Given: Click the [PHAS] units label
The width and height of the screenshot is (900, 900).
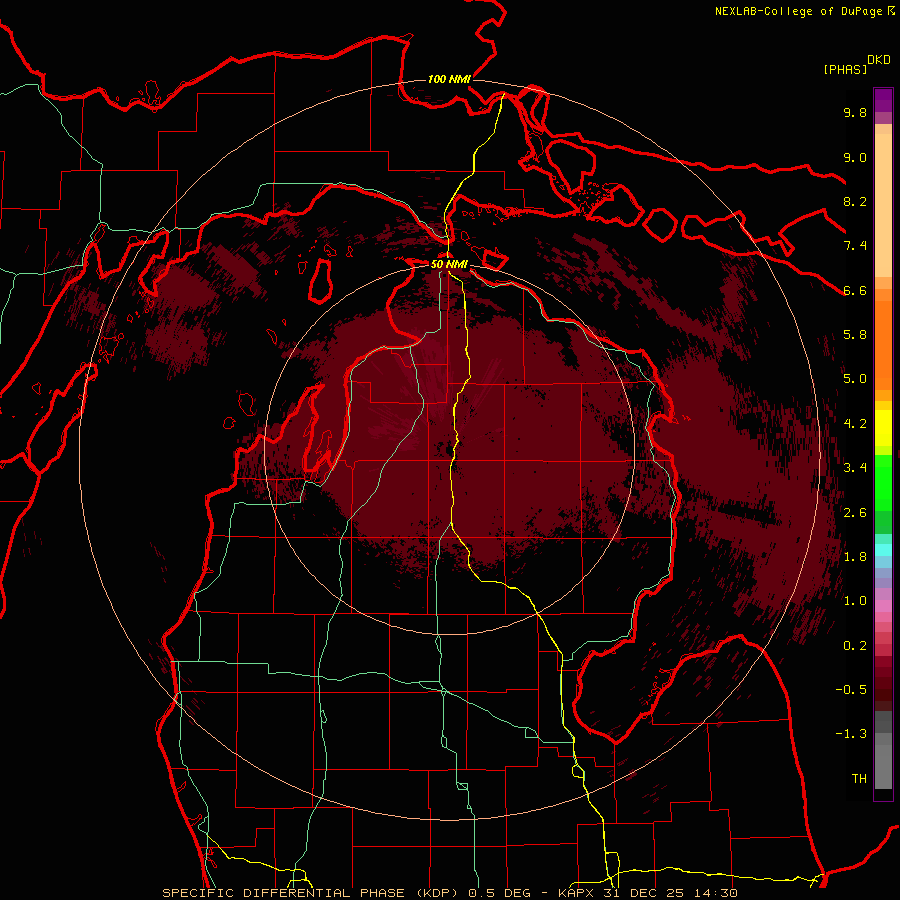Looking at the screenshot, I should (845, 70).
